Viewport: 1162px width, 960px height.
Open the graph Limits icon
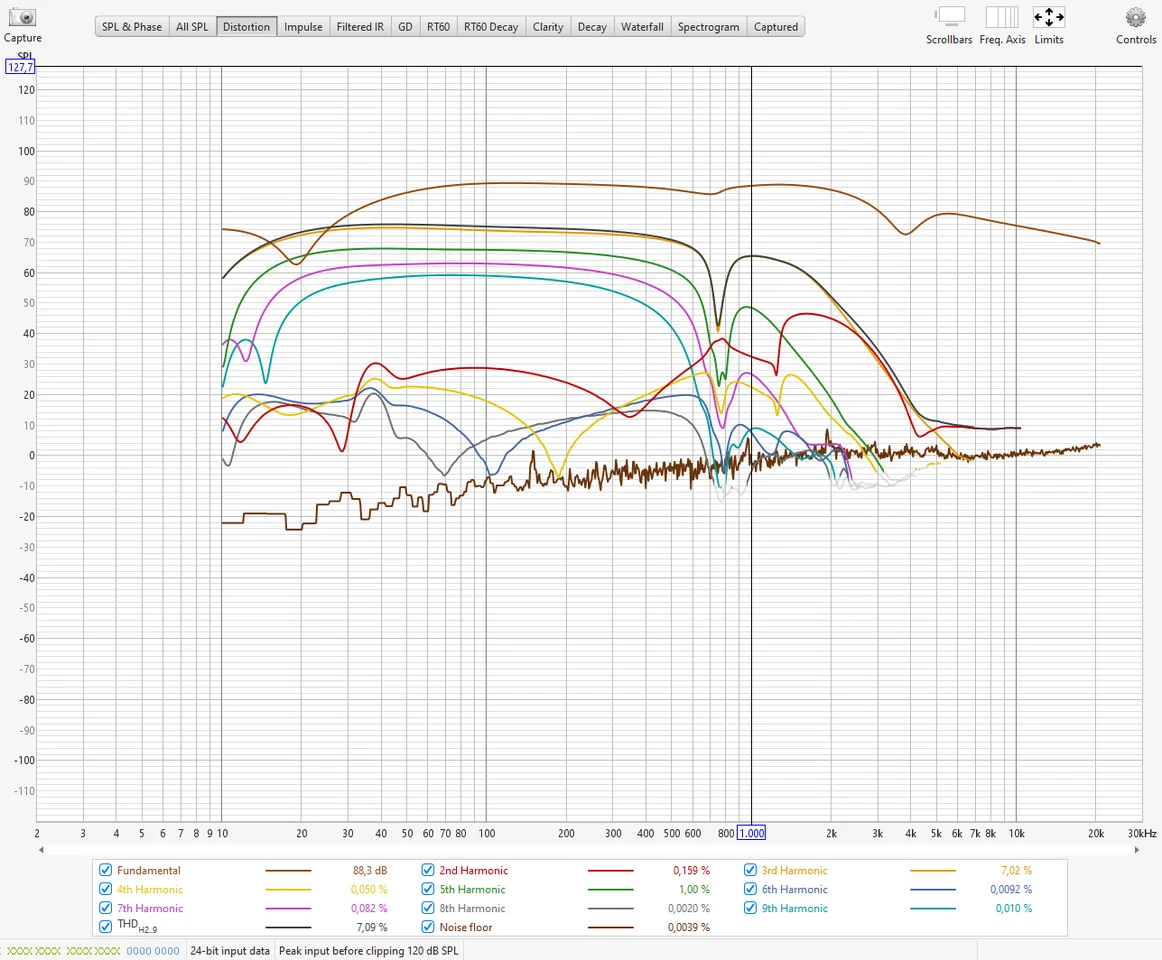[x=1049, y=17]
